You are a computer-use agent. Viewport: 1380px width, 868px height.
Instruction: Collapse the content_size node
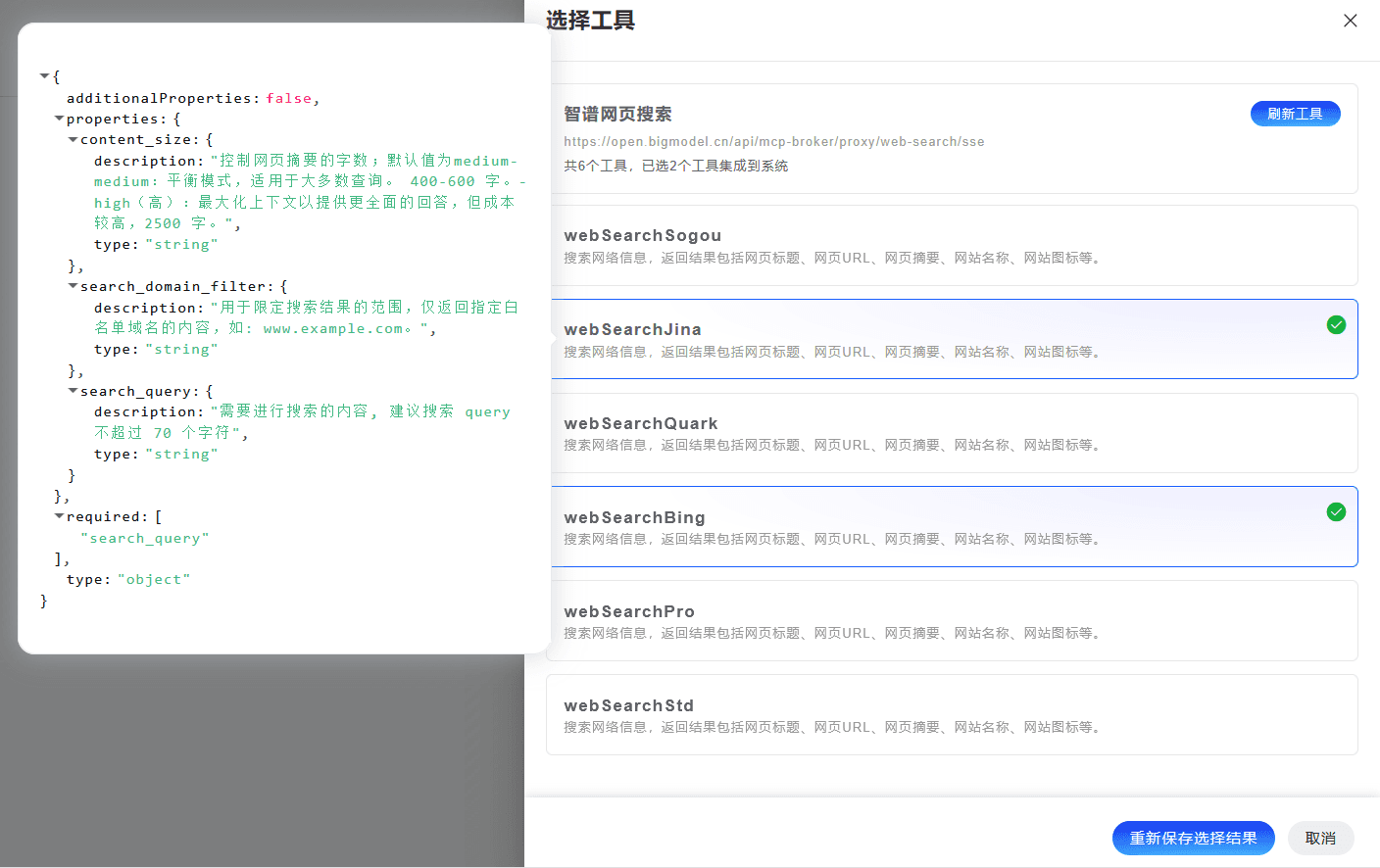[73, 140]
